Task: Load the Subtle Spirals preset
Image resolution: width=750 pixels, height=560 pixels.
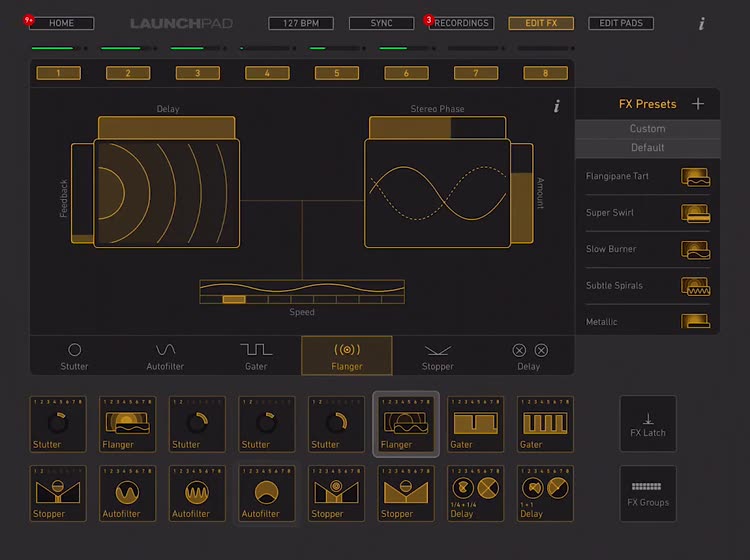Action: pos(647,285)
